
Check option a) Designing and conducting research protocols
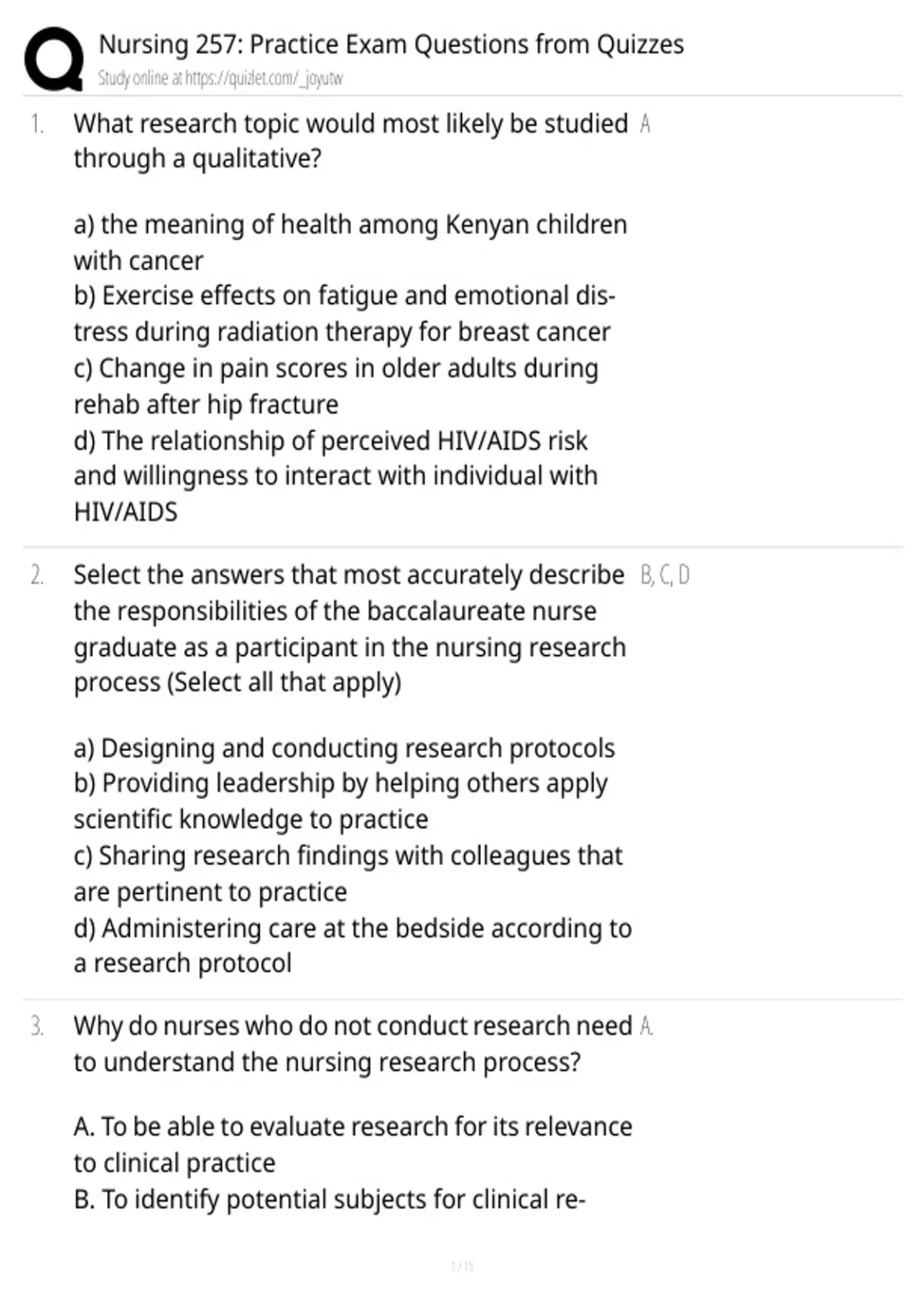tap(344, 748)
